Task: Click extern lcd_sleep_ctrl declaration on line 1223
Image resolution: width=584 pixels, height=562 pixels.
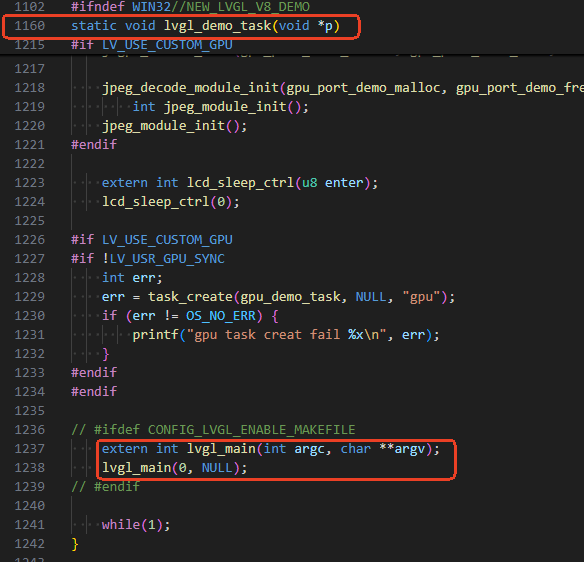Action: [x=240, y=183]
